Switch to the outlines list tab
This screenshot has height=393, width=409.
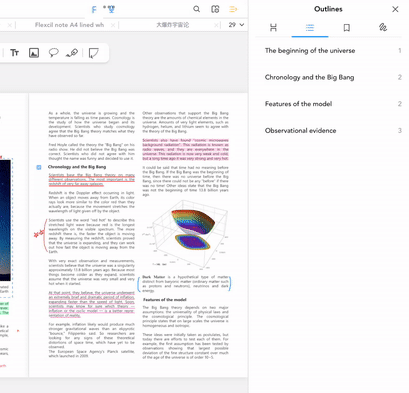pos(310,27)
